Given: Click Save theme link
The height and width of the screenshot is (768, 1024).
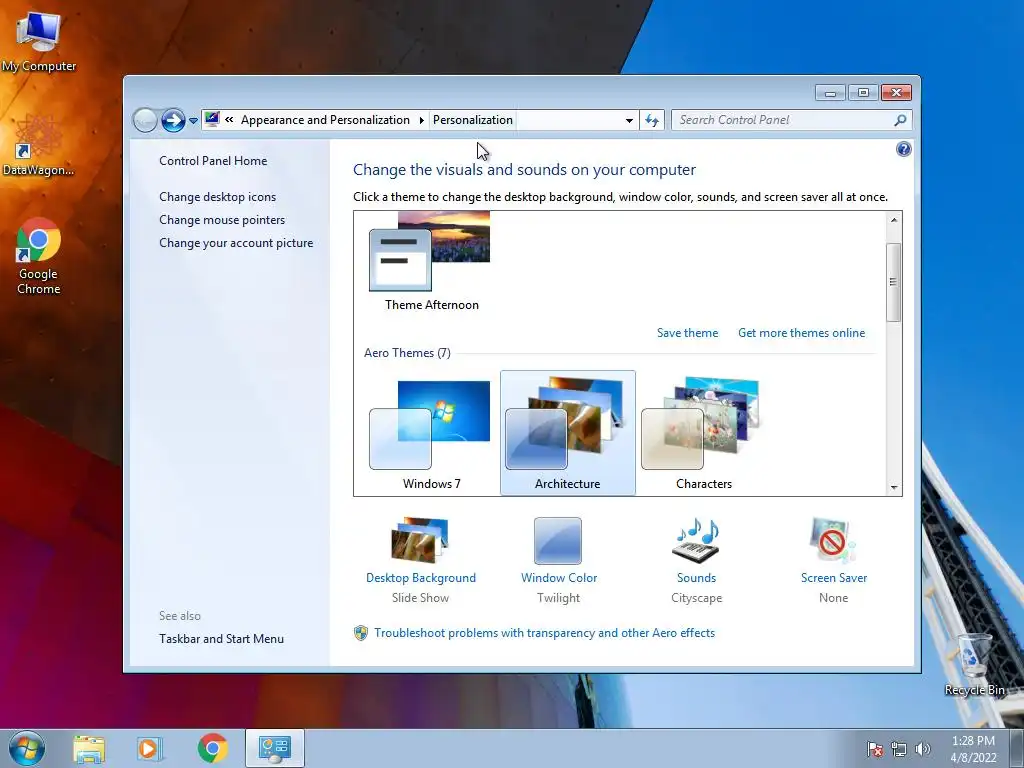Looking at the screenshot, I should pyautogui.click(x=687, y=332).
